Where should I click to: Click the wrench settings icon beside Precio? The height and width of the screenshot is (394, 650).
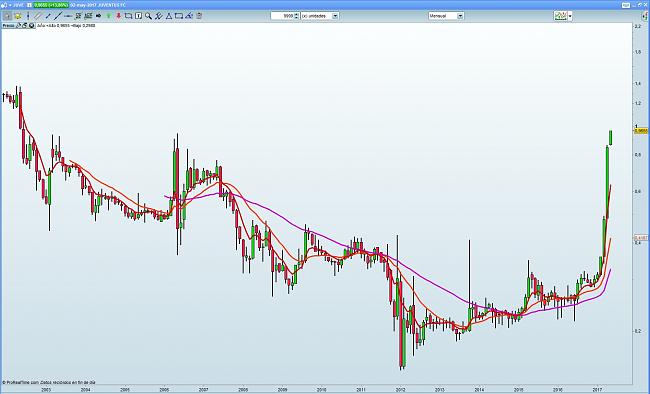click(x=19, y=25)
